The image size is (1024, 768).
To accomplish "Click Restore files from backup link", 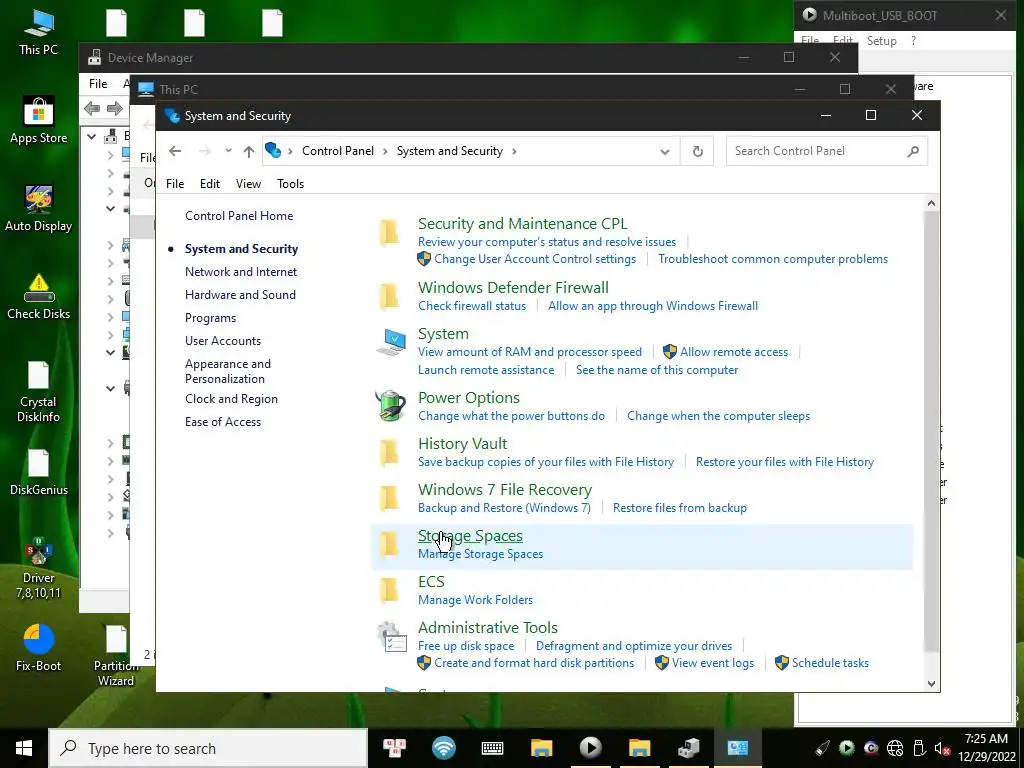I will [680, 508].
